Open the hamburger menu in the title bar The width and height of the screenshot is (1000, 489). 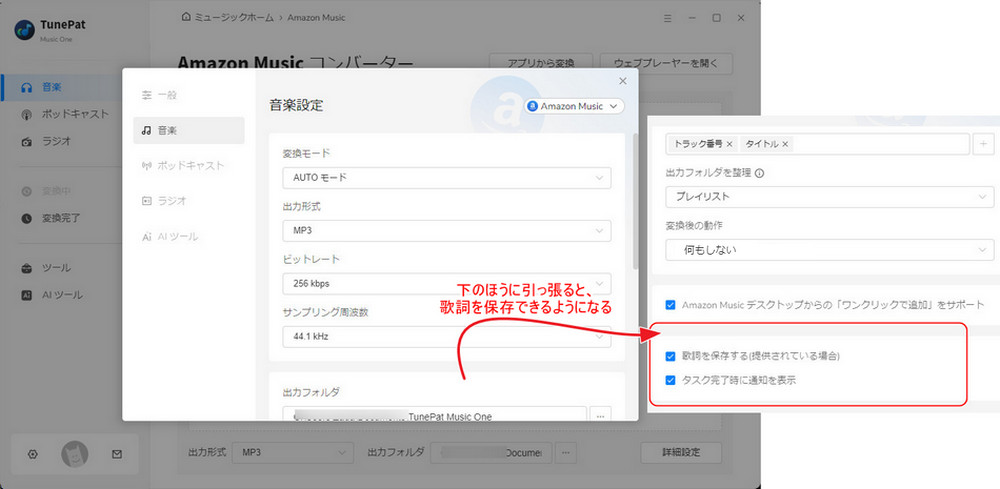coord(668,18)
